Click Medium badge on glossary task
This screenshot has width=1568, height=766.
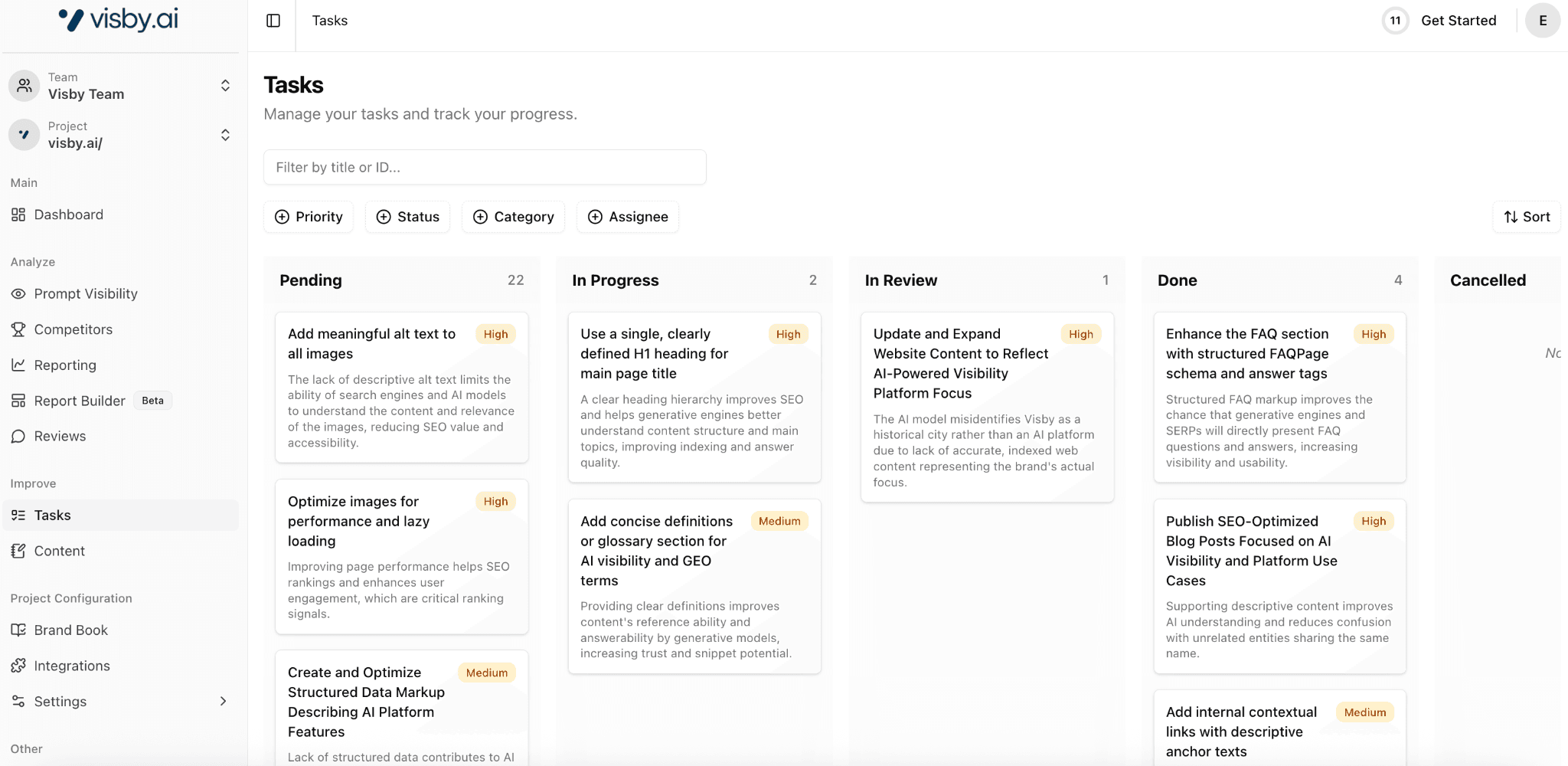(779, 521)
